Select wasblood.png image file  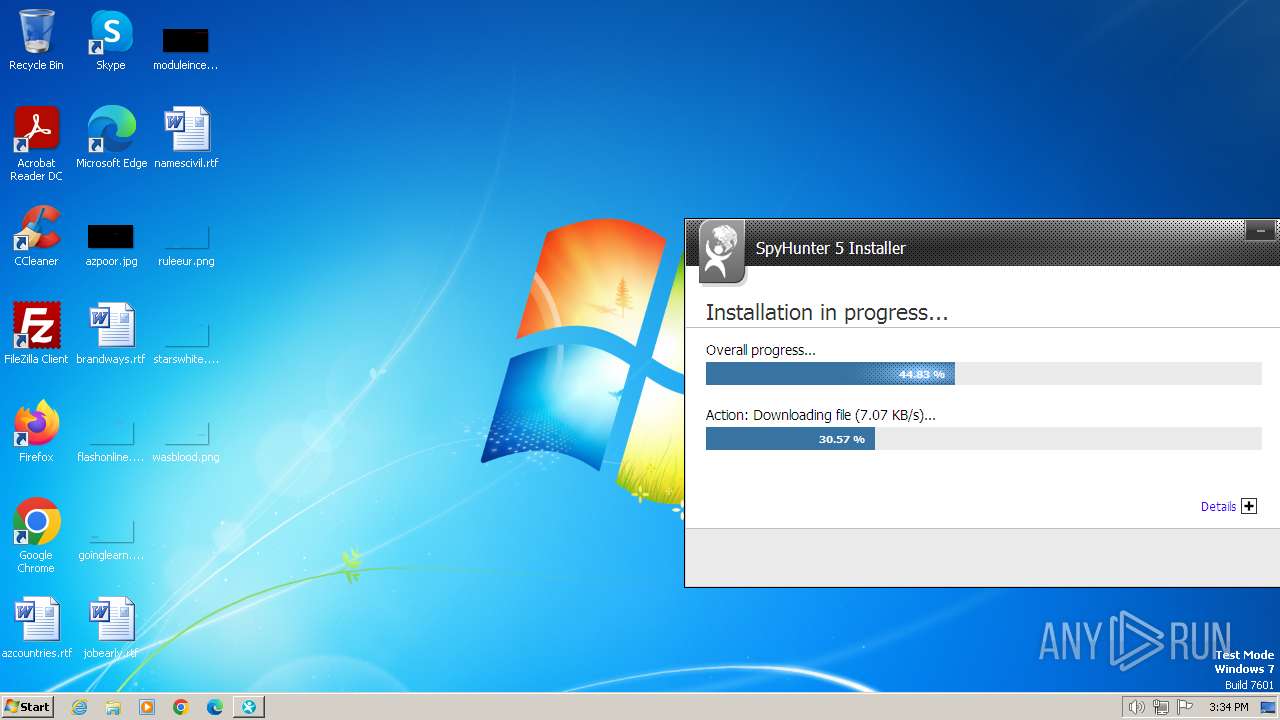click(x=186, y=440)
